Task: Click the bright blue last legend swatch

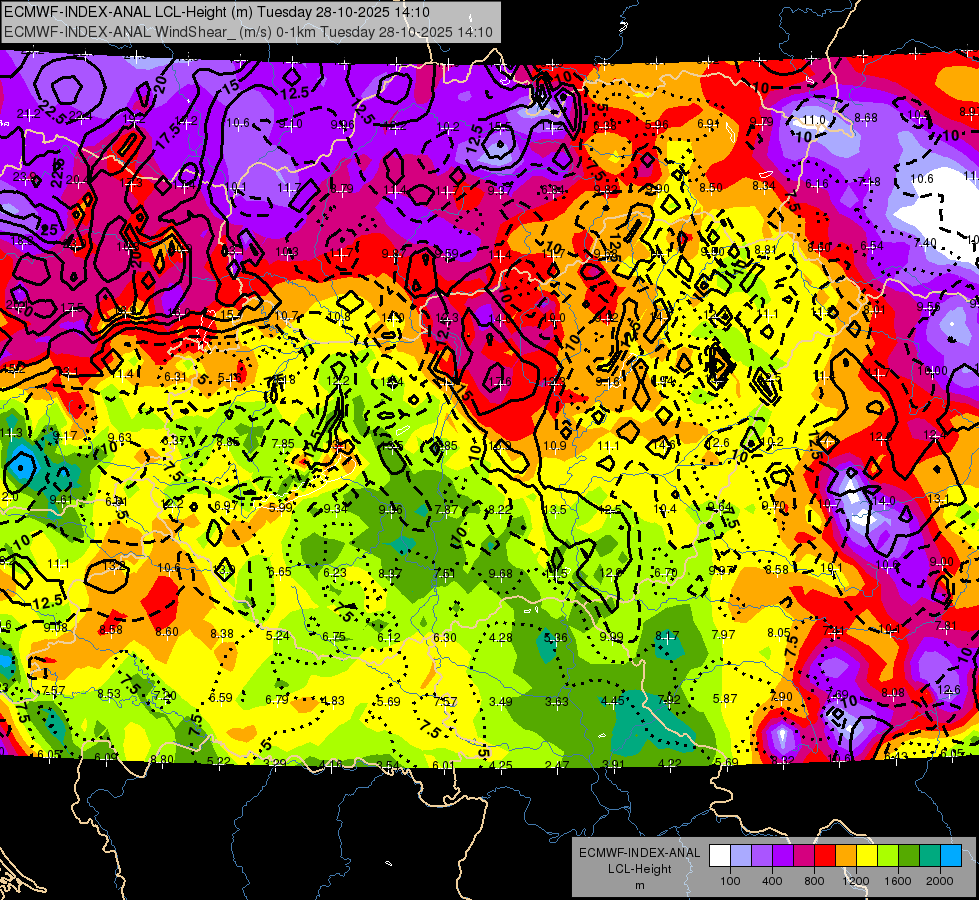Action: click(x=952, y=856)
